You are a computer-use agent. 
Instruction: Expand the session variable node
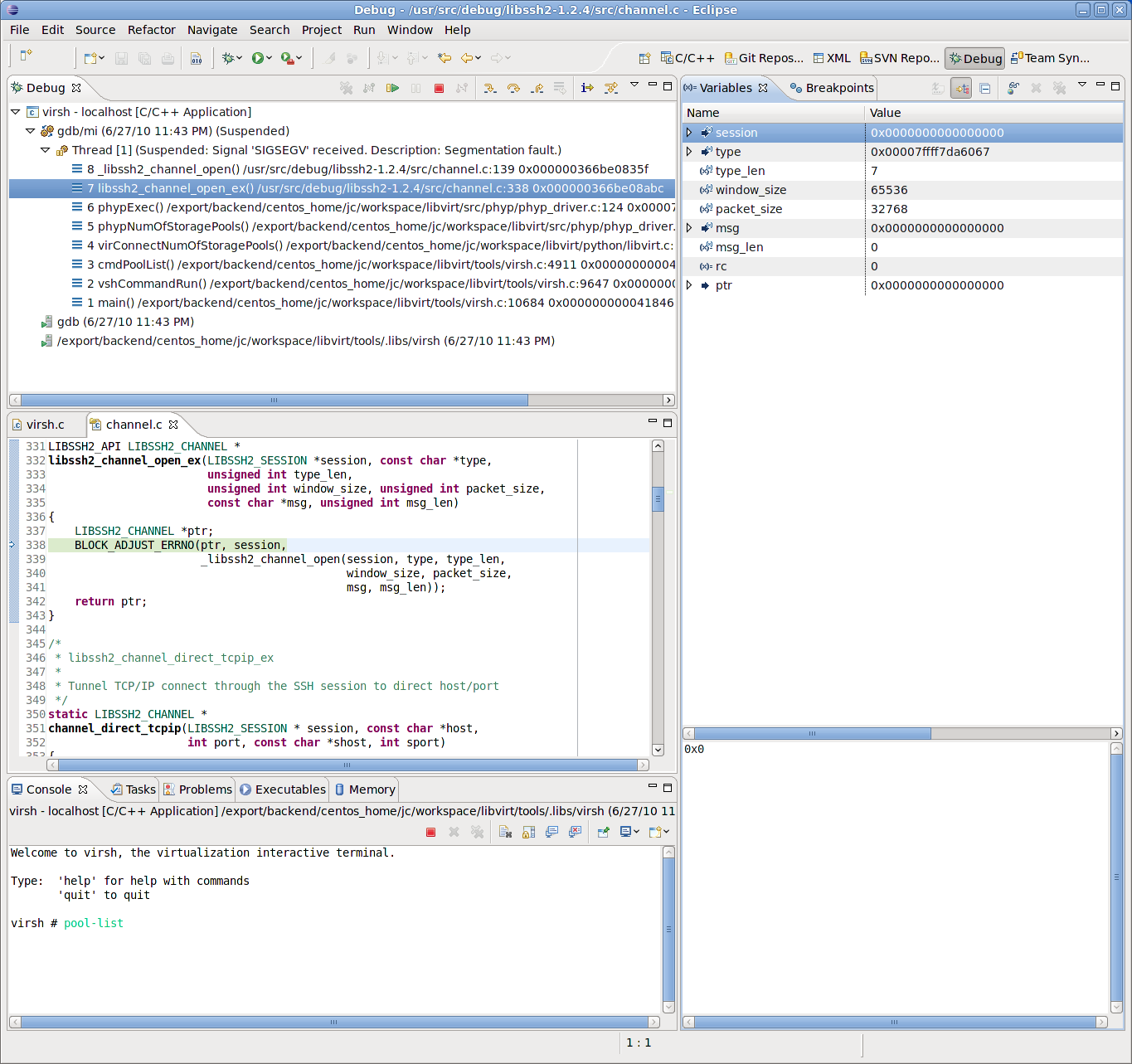click(688, 133)
